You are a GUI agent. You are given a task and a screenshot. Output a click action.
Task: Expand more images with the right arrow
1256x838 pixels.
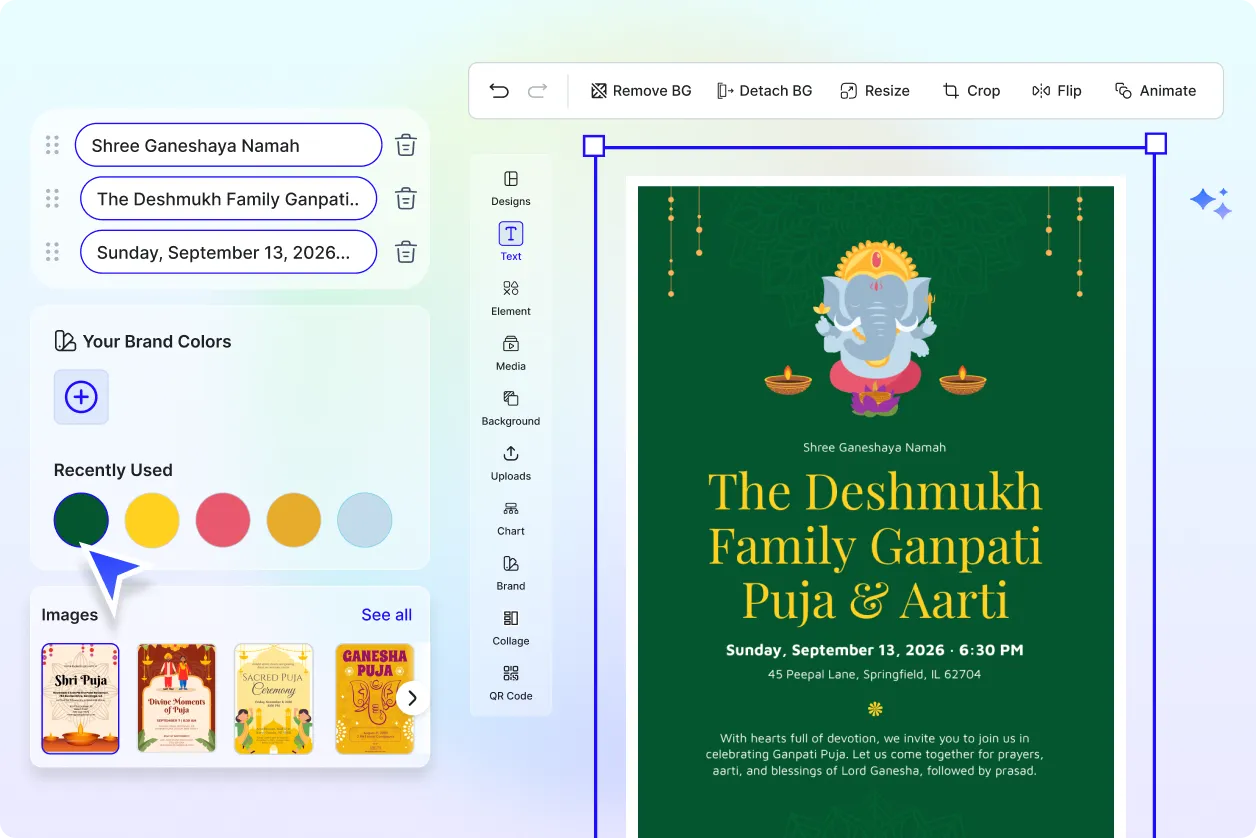(x=411, y=697)
